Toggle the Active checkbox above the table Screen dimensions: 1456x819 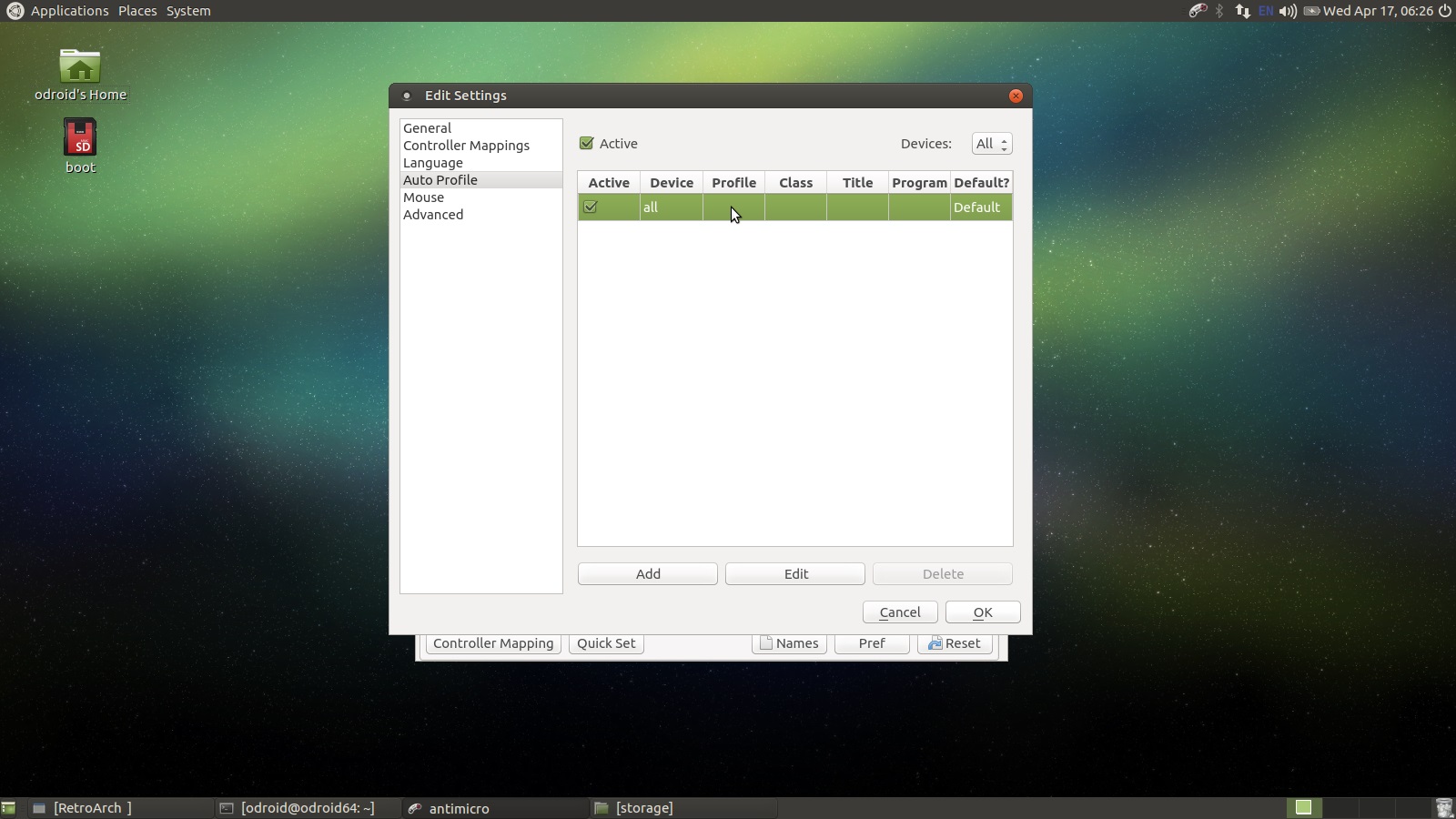coord(587,144)
